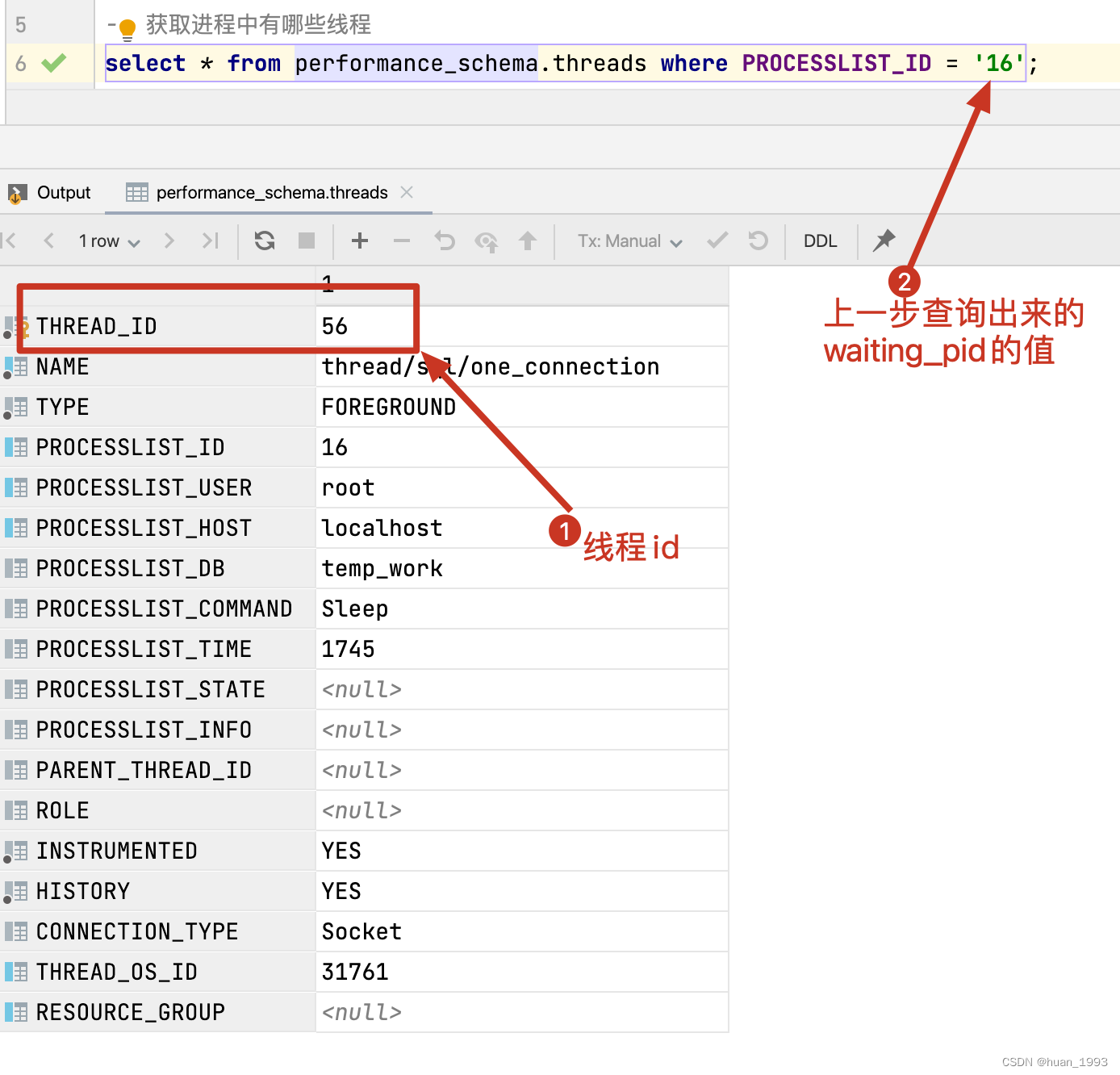Image resolution: width=1120 pixels, height=1075 pixels.
Task: Select the PROCESSLIST_INFO row header
Action: click(x=158, y=730)
